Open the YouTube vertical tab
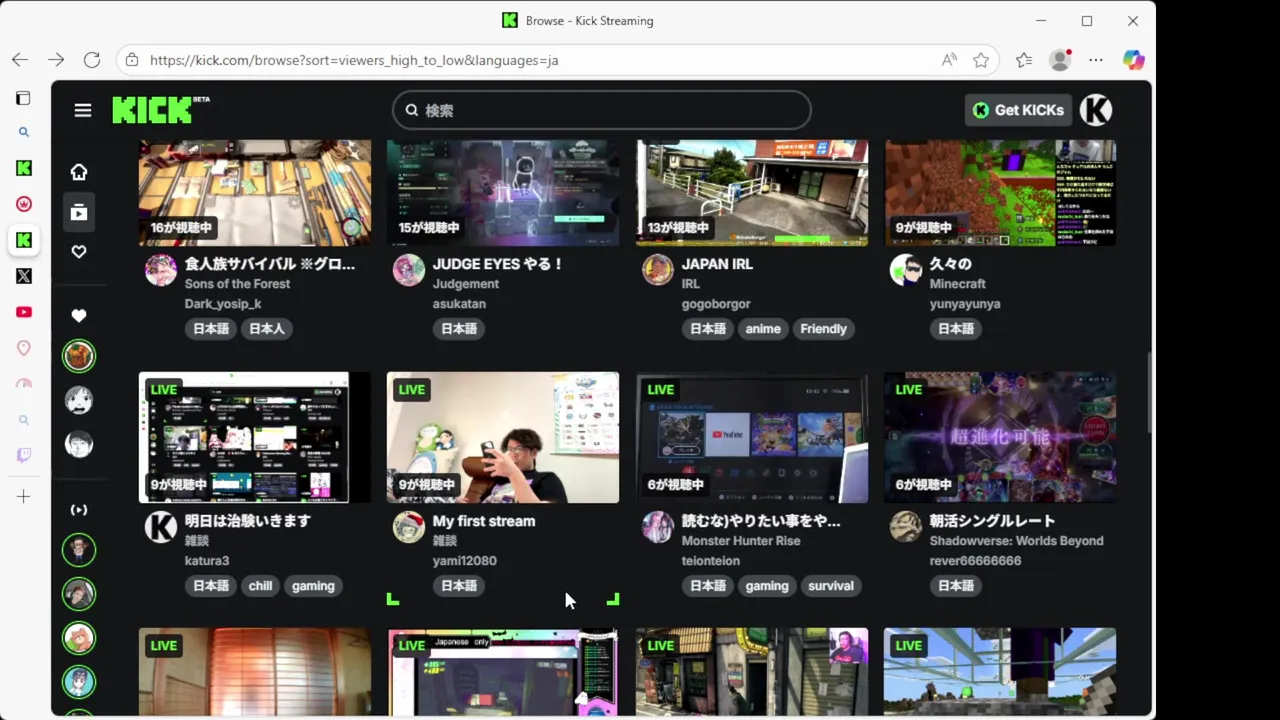The height and width of the screenshot is (720, 1280). (x=24, y=312)
